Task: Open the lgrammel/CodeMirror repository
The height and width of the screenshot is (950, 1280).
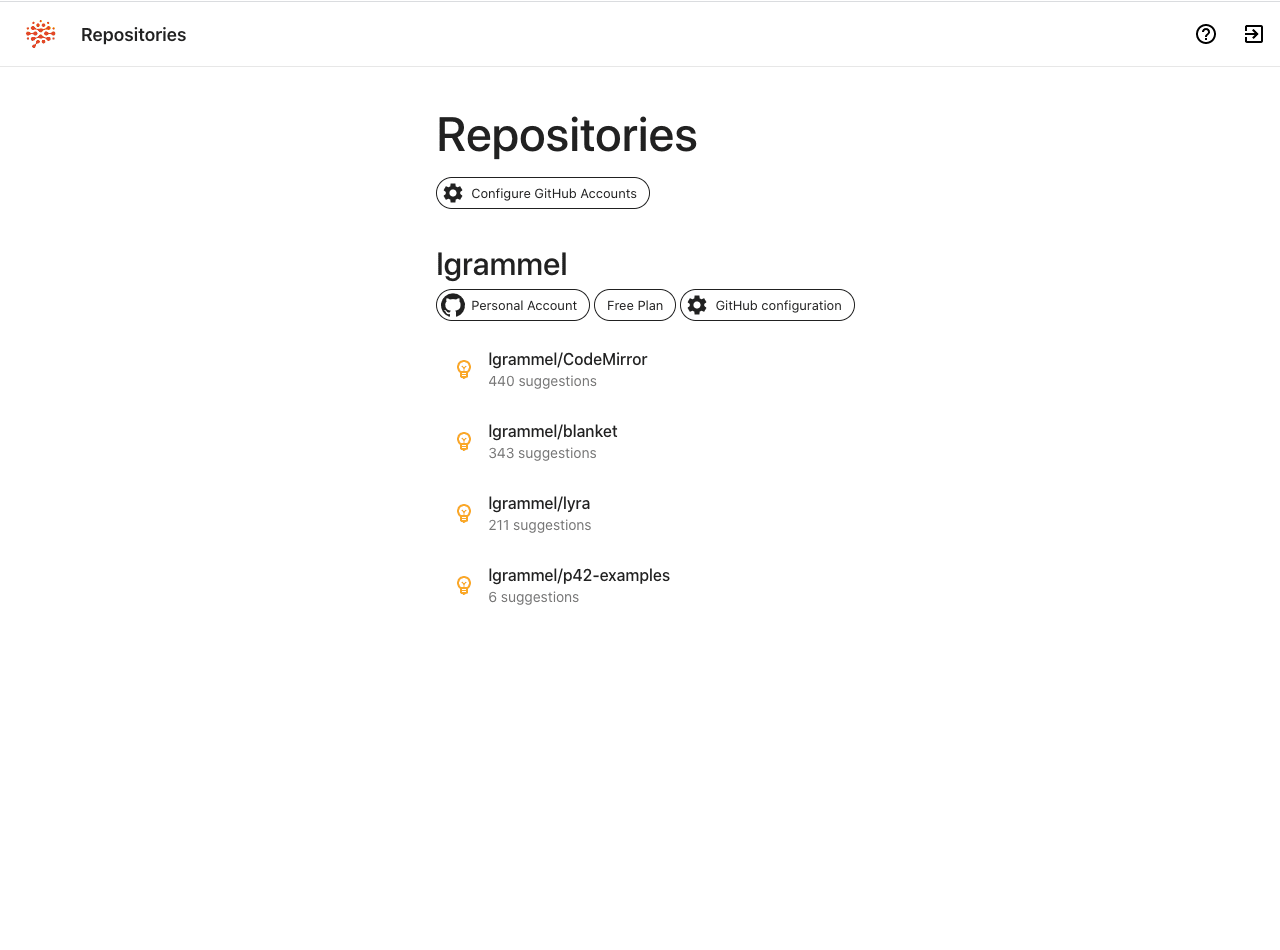Action: [x=568, y=359]
